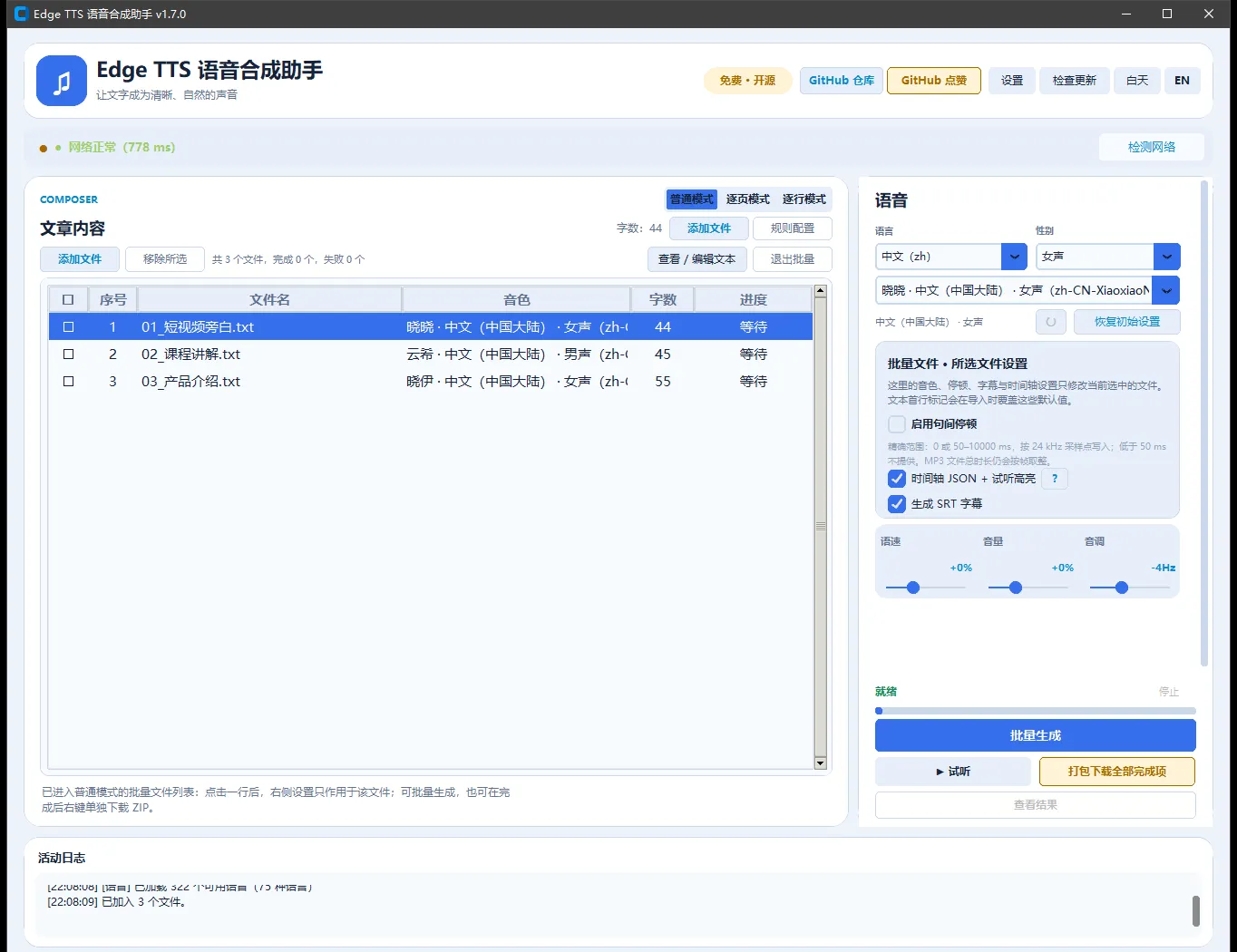Click the 规则配置 button
This screenshot has width=1237, height=952.
pyautogui.click(x=793, y=228)
